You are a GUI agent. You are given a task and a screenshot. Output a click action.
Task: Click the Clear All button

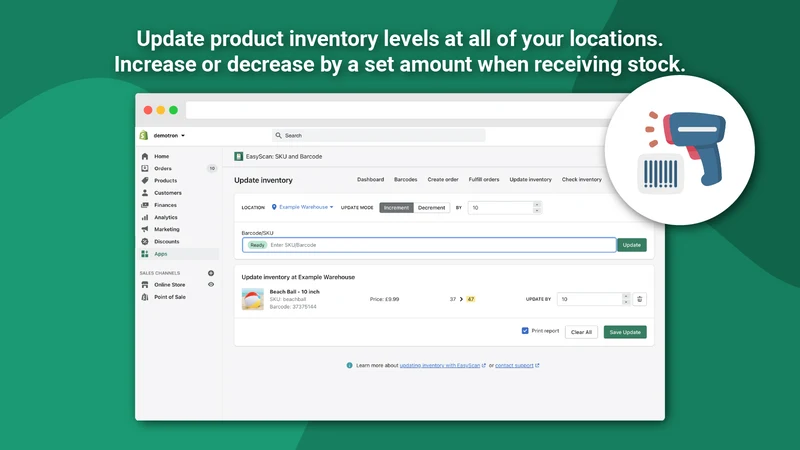(x=581, y=332)
